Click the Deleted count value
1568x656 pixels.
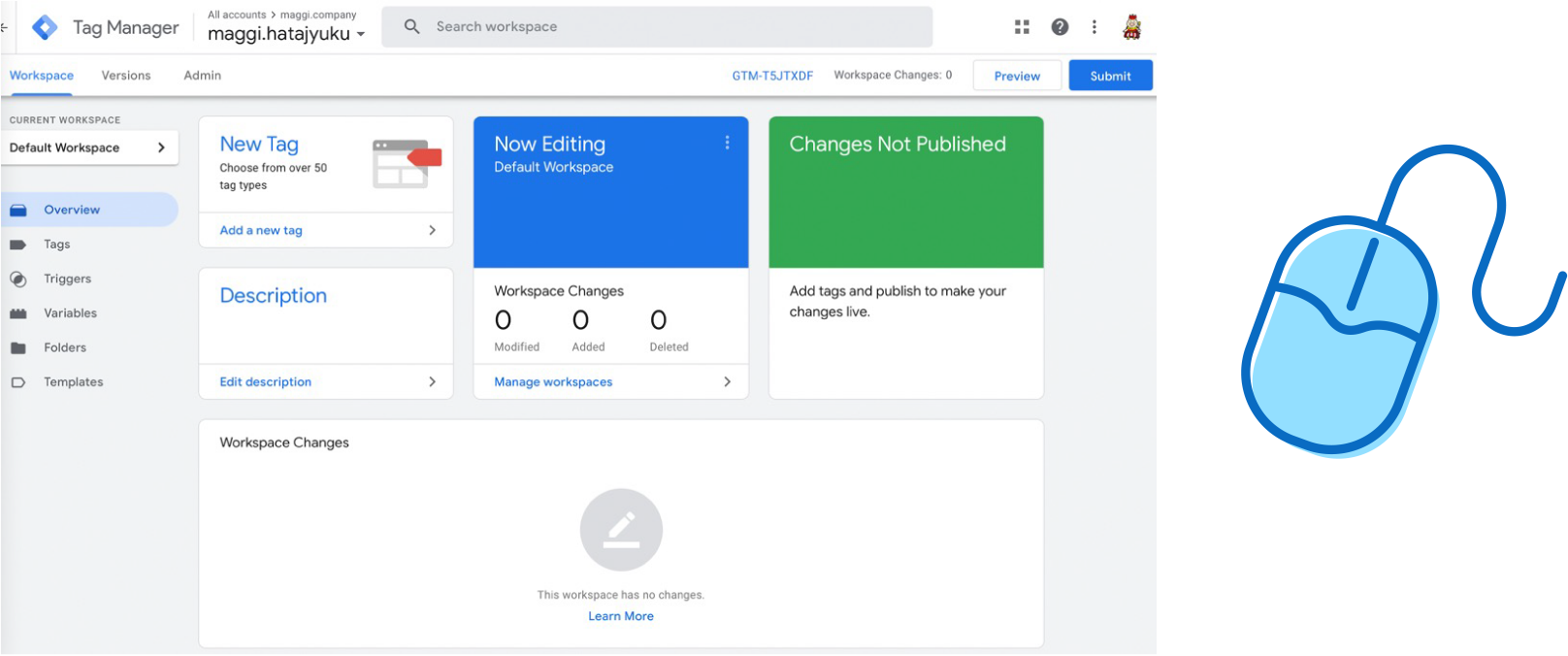pos(659,320)
